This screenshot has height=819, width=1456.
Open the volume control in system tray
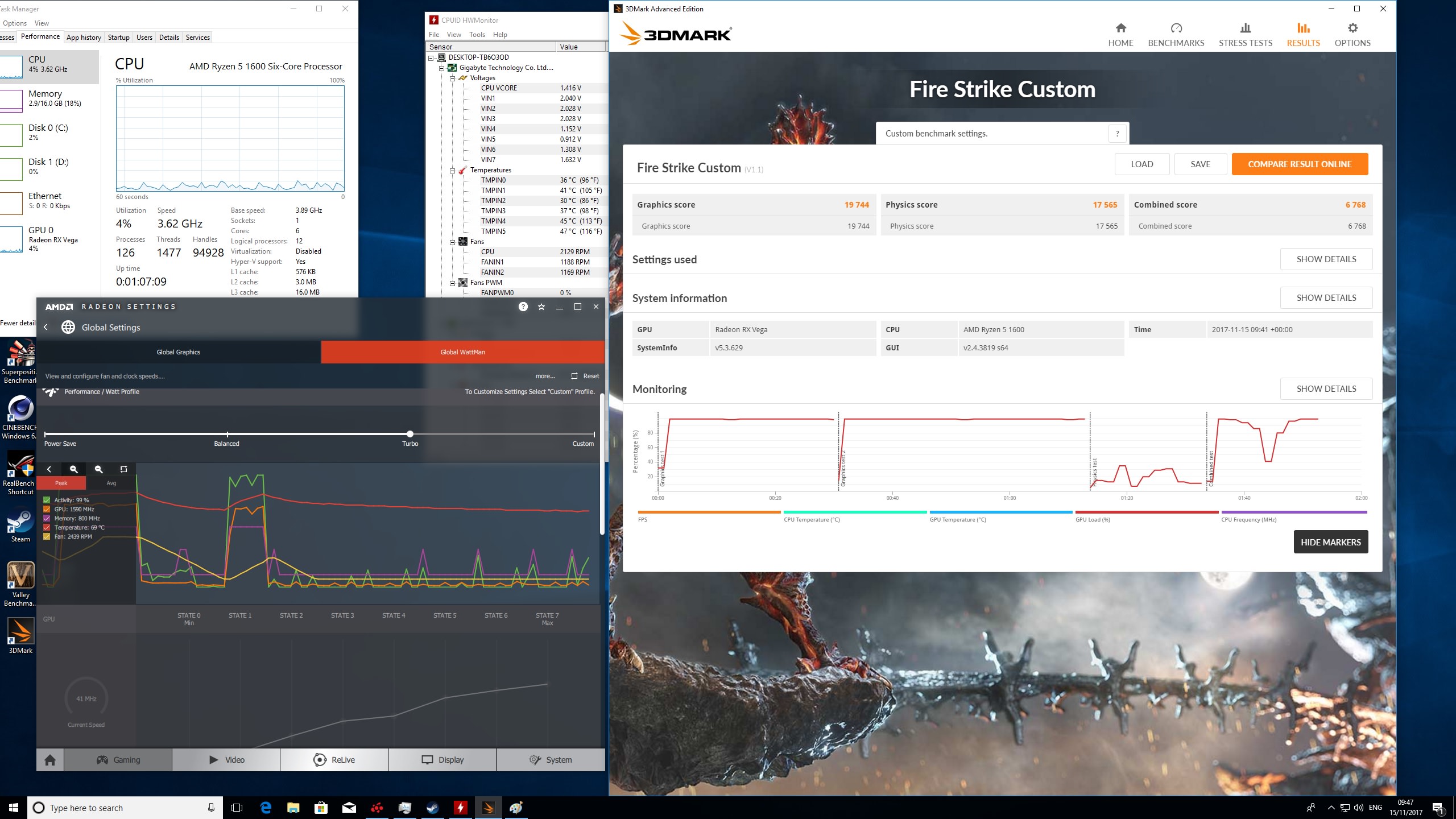[1359, 808]
